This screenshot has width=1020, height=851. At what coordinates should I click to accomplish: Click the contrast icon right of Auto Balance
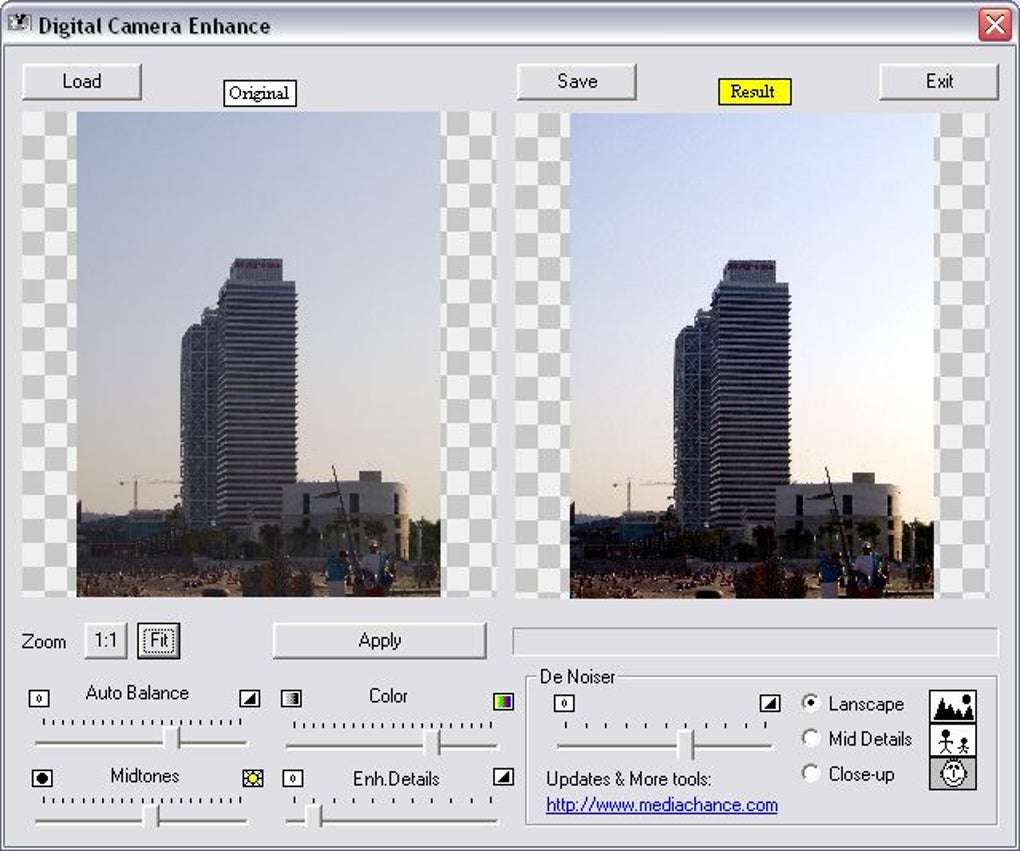pos(250,699)
